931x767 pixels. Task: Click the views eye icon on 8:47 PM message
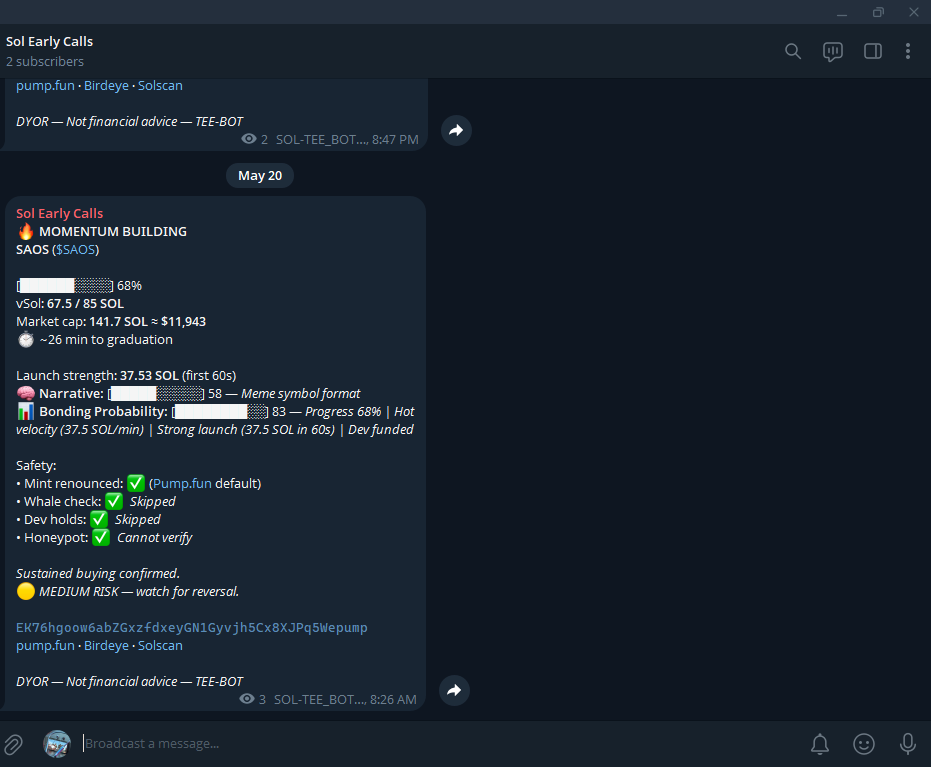tap(249, 139)
